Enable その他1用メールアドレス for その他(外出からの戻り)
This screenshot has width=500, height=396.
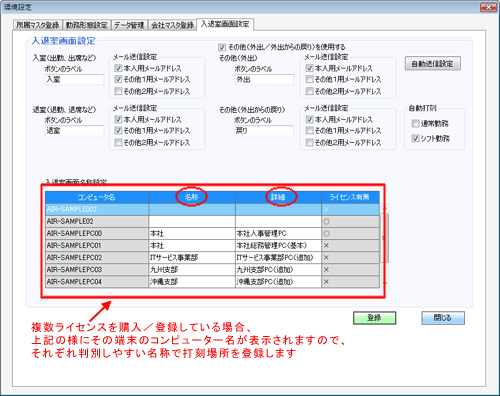pyautogui.click(x=309, y=130)
